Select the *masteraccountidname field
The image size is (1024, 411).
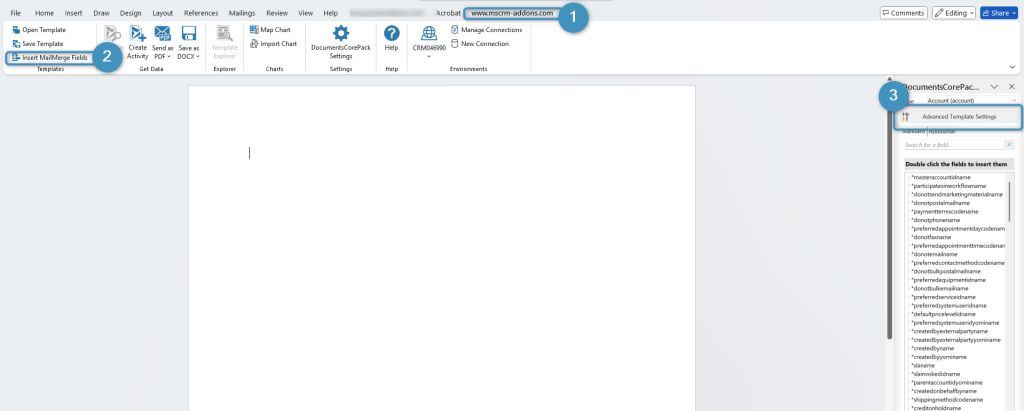point(940,178)
